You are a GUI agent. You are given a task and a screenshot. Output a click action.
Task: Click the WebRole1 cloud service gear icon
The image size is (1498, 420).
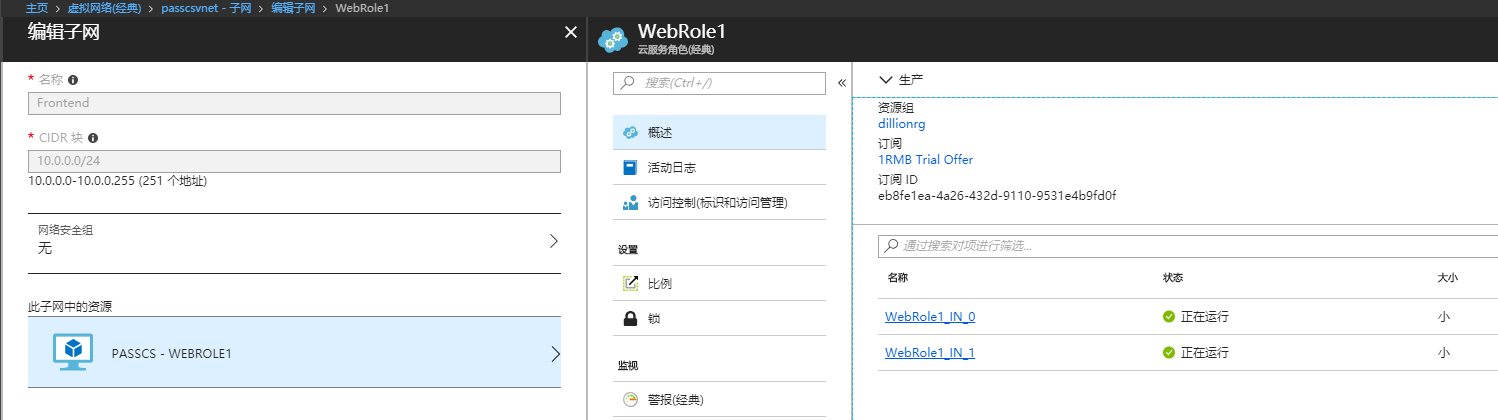point(612,40)
